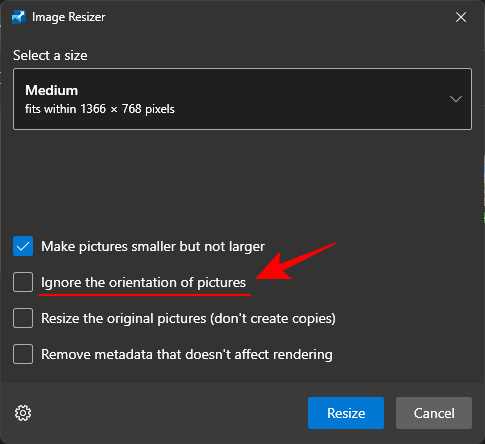
Task: Click the blue checkmark next to 'Make pictures smaller'
Action: [23, 246]
